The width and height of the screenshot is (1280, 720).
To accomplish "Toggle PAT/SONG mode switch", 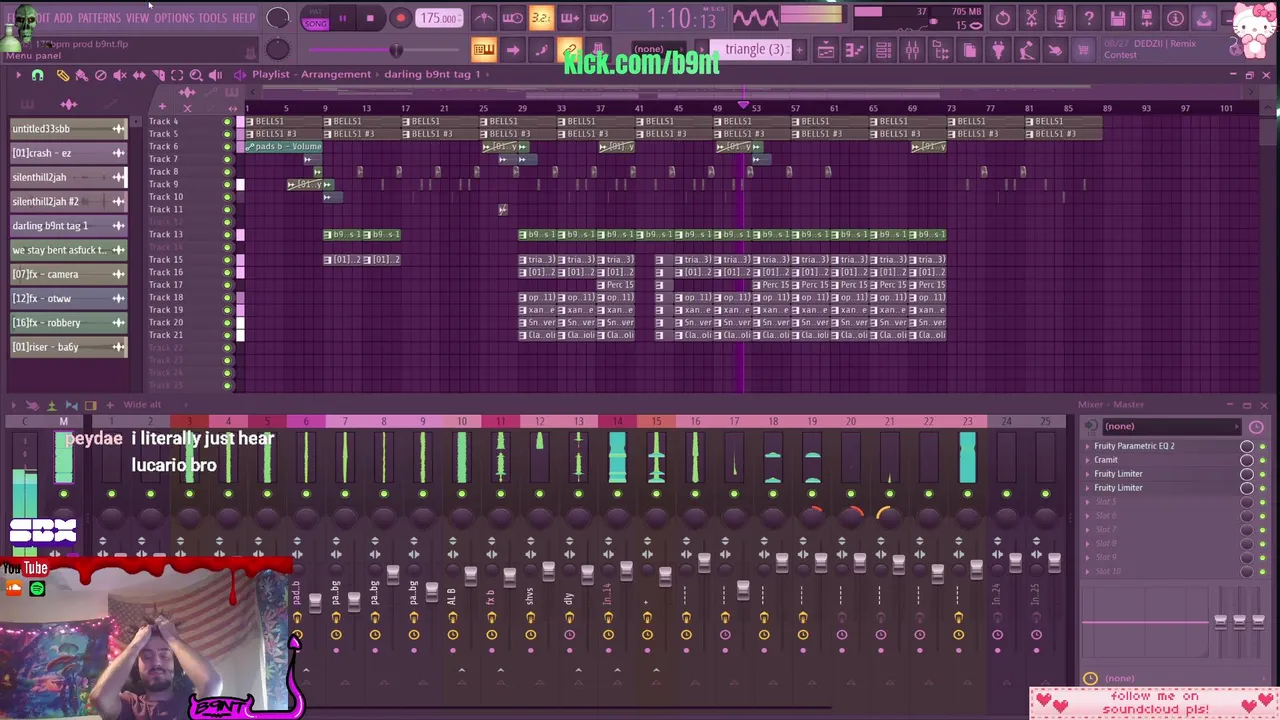I will (x=315, y=18).
